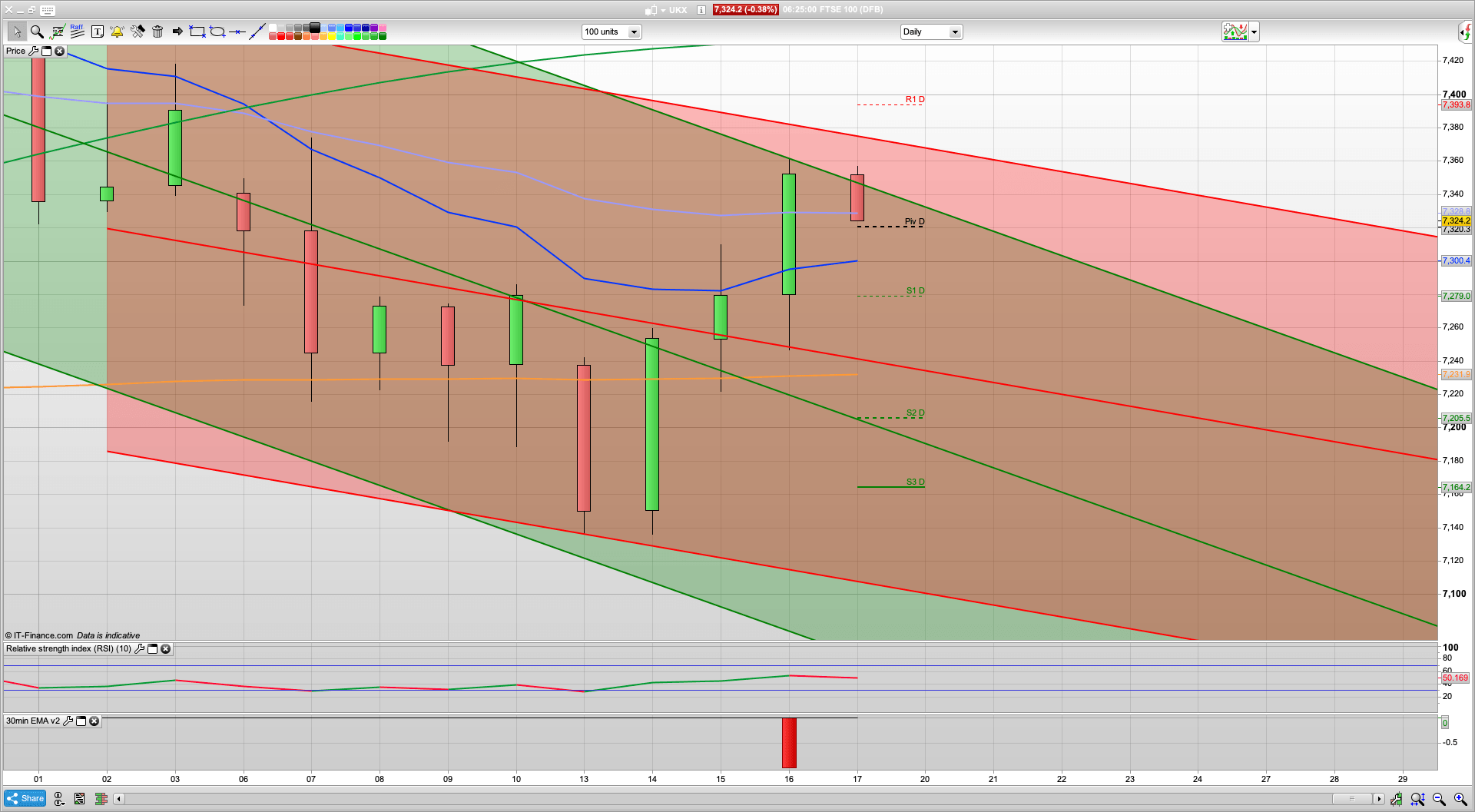This screenshot has height=812, width=1475.
Task: Select the rectangle drawing tool
Action: click(197, 31)
